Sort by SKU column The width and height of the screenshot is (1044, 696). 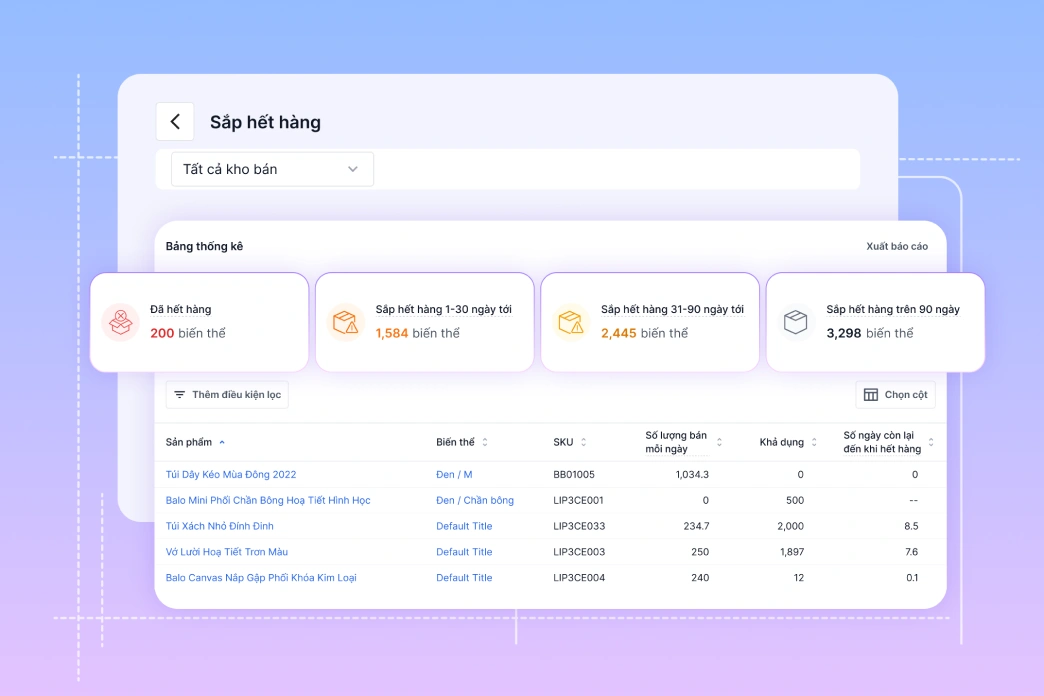click(584, 442)
